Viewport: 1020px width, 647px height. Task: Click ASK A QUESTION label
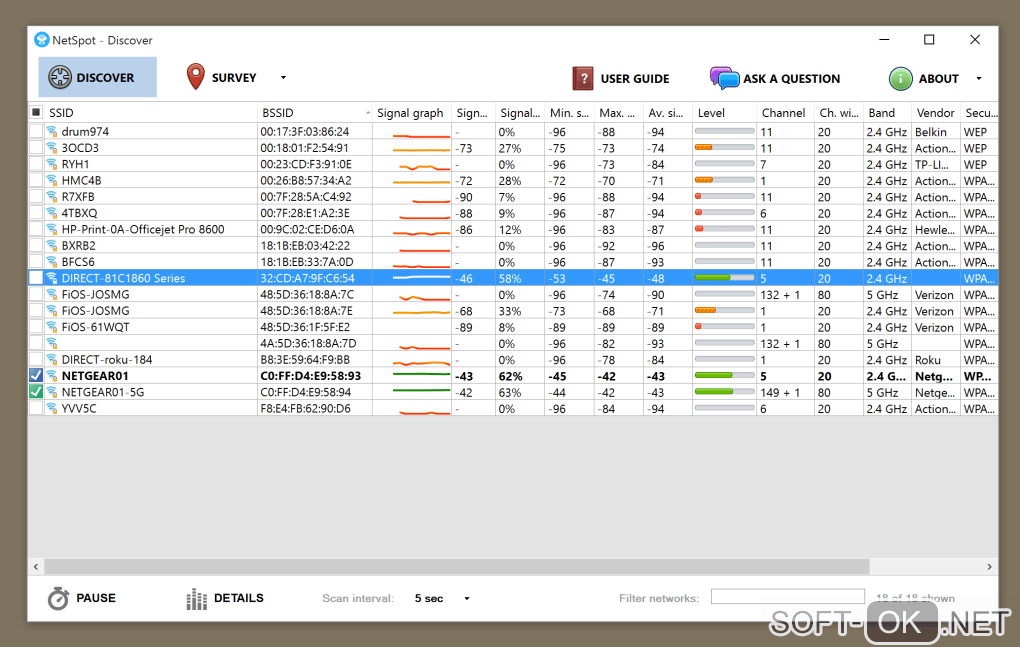(x=792, y=79)
